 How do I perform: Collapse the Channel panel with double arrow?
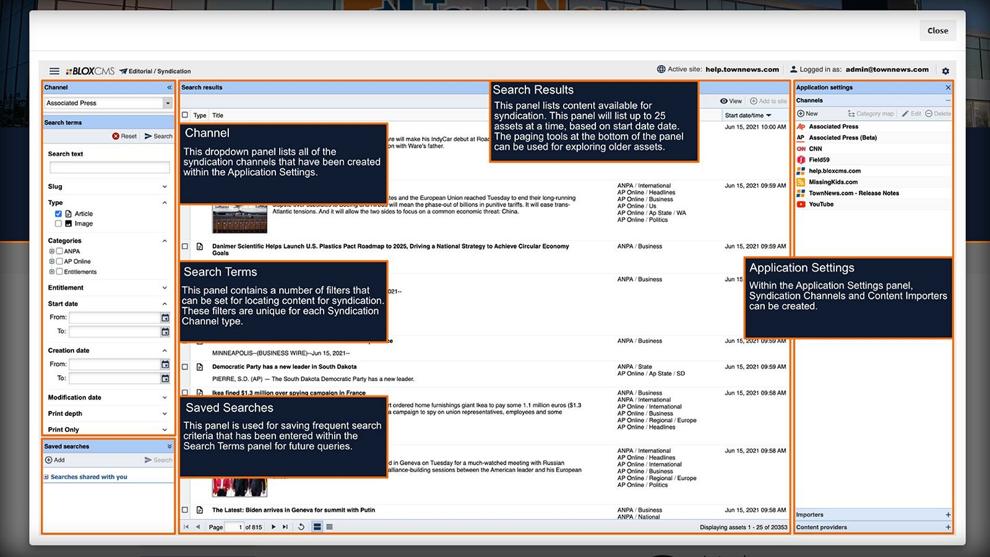[x=169, y=87]
